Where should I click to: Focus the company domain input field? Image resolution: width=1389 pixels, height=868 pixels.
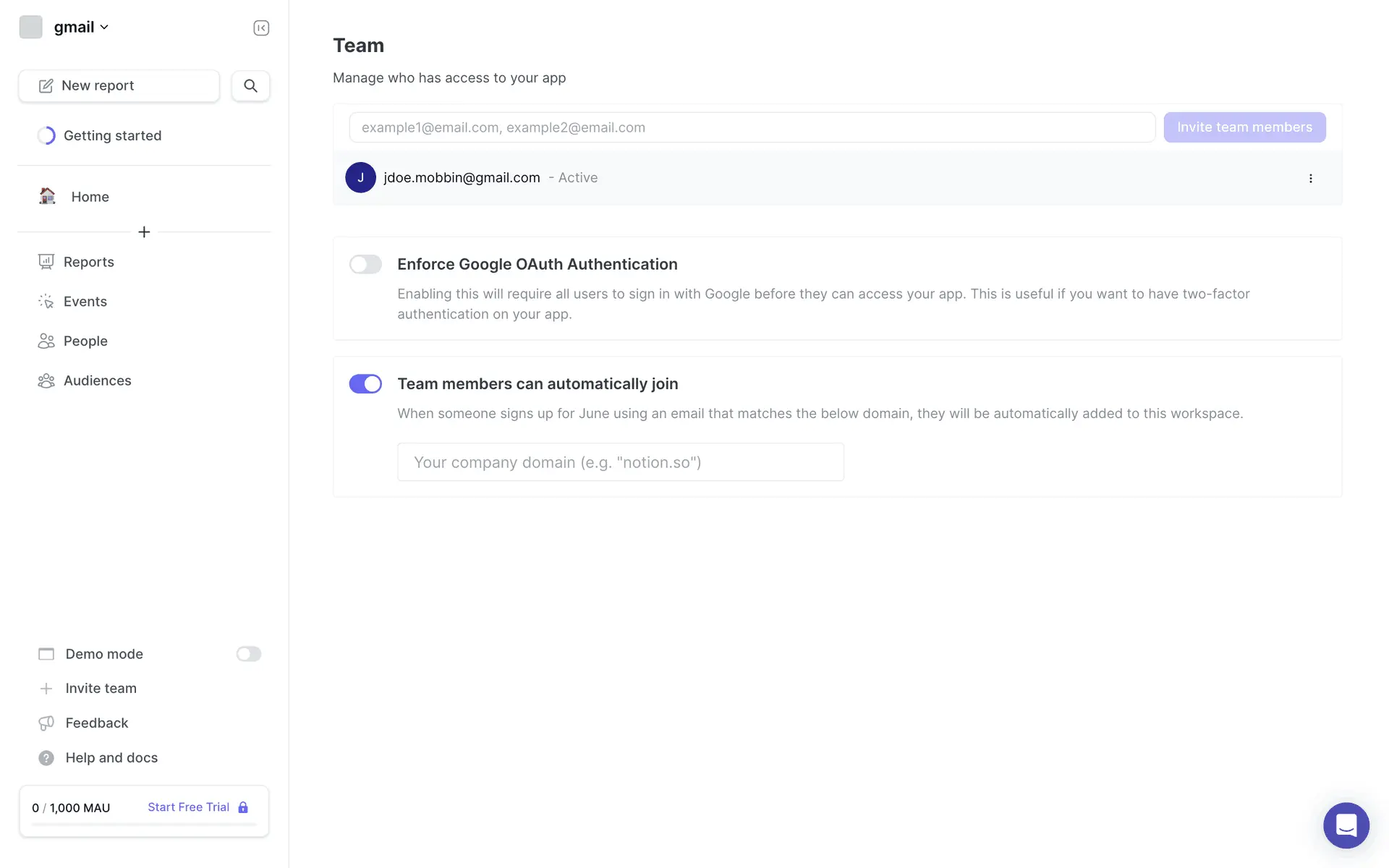[x=620, y=462]
